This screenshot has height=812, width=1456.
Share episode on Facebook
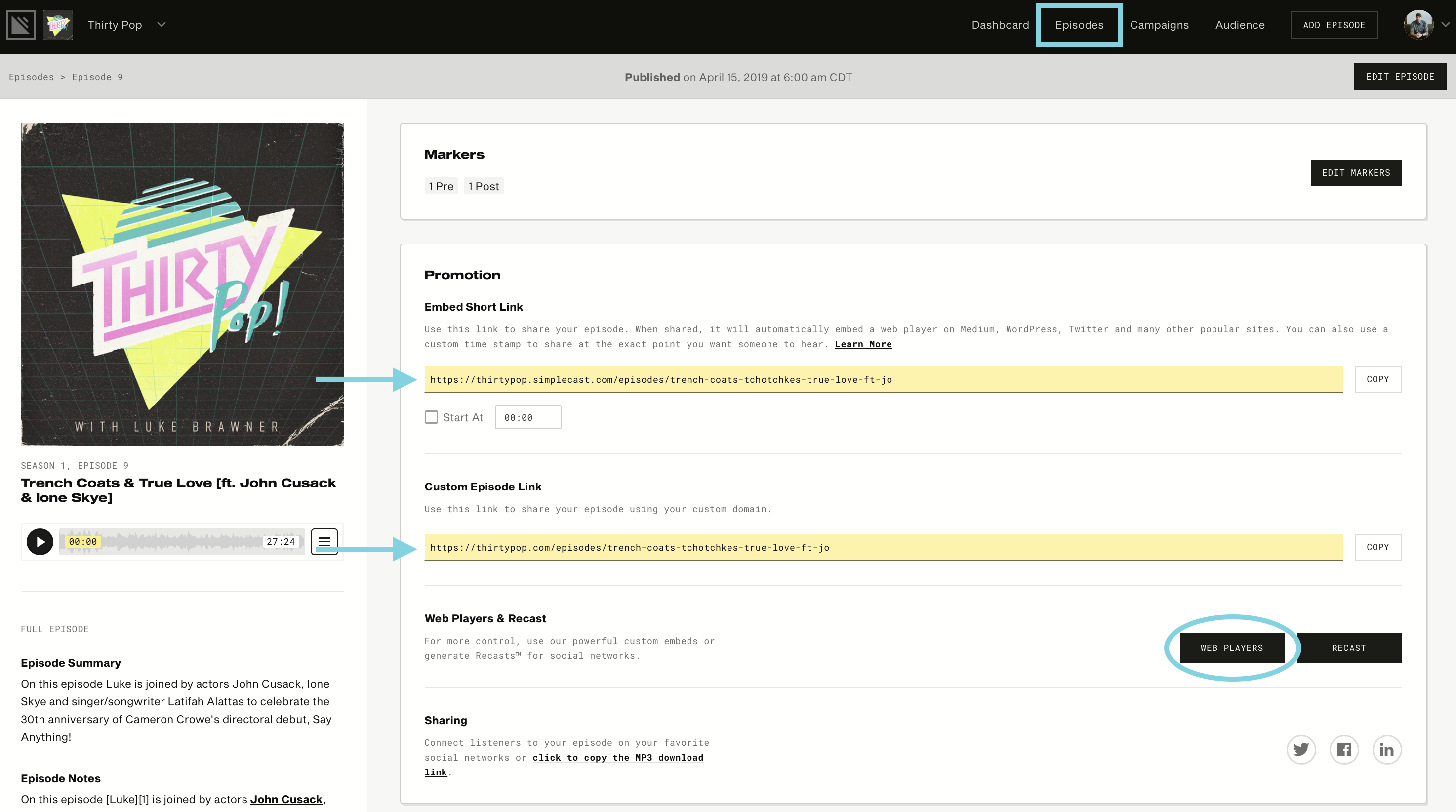(x=1344, y=750)
